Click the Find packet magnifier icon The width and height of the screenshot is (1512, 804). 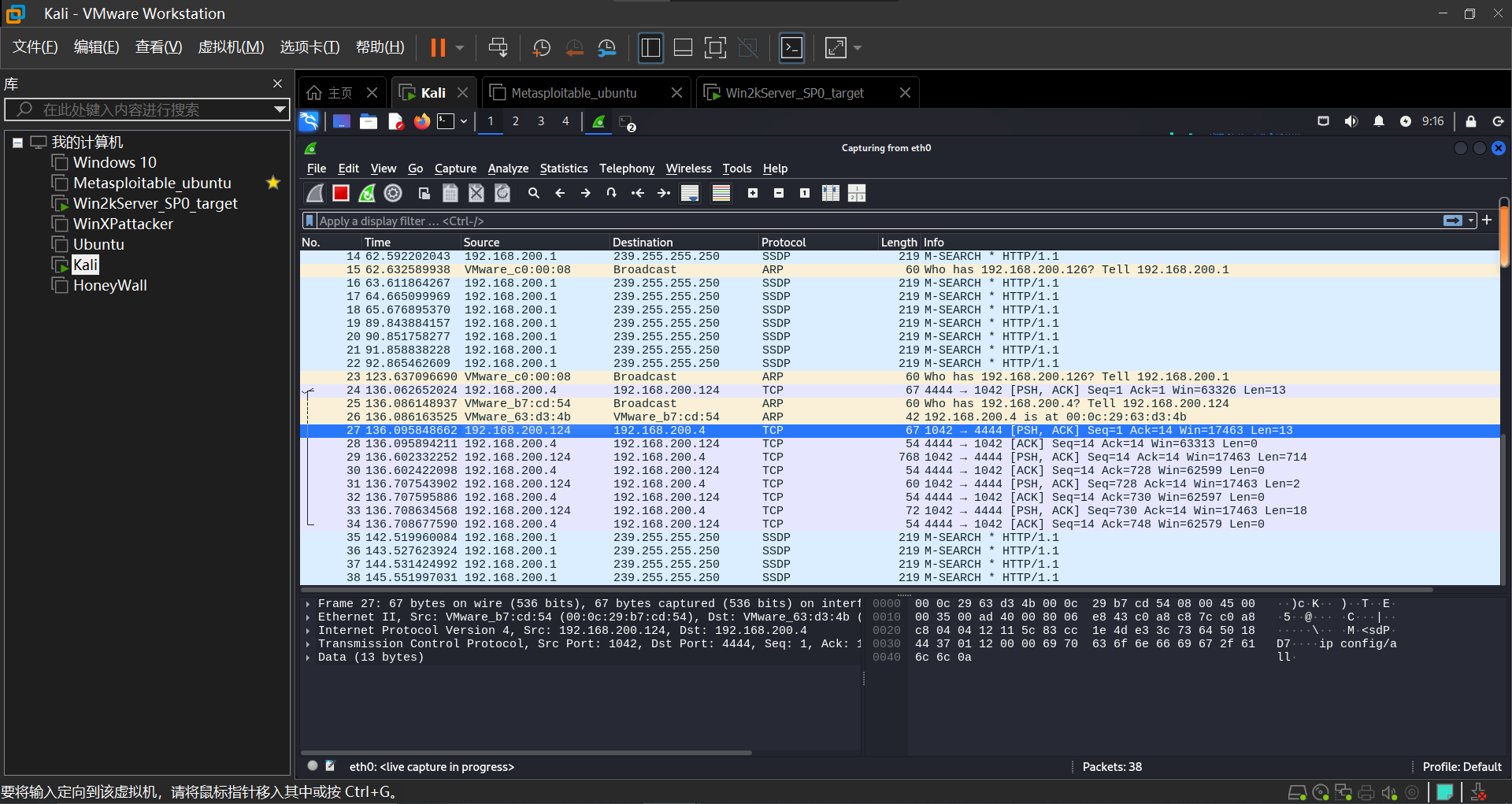[534, 194]
